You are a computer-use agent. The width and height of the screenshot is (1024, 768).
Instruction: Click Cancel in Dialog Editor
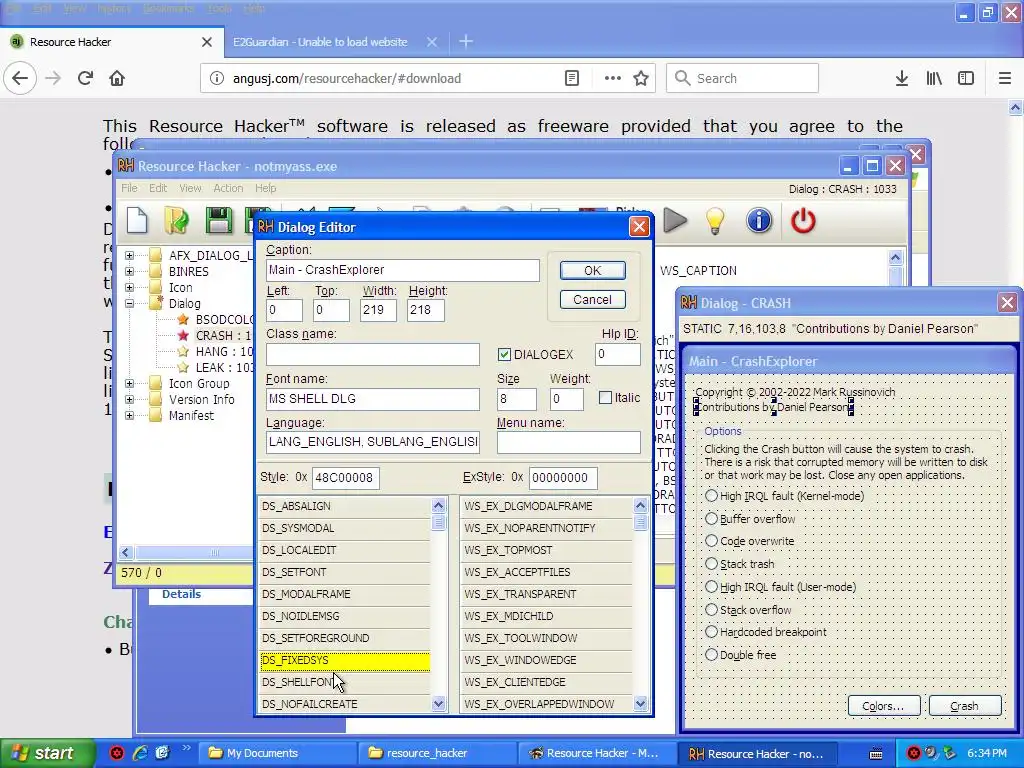coord(592,300)
